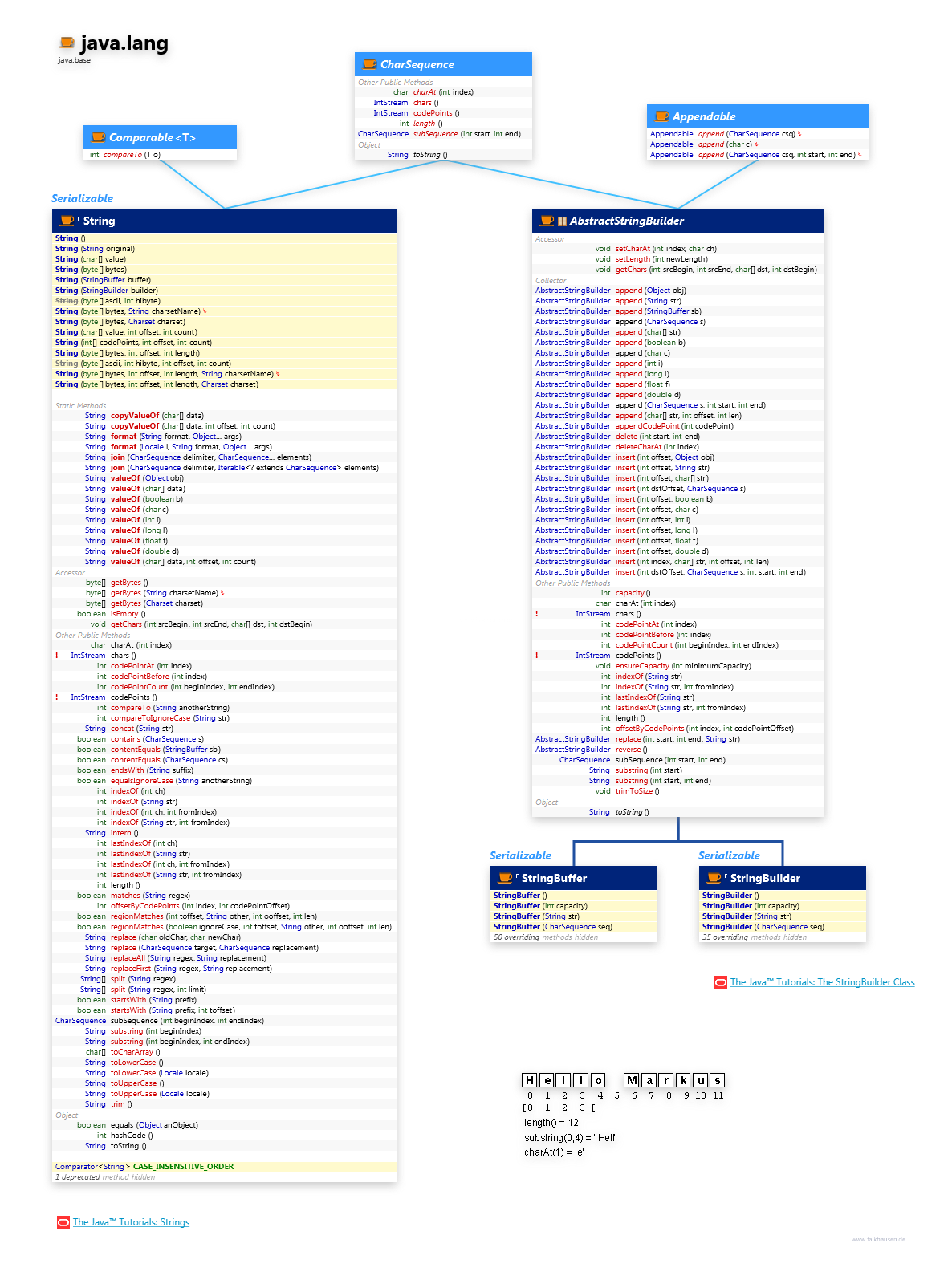Click setLength (int newLength) method
This screenshot has width=952, height=1276.
click(661, 259)
